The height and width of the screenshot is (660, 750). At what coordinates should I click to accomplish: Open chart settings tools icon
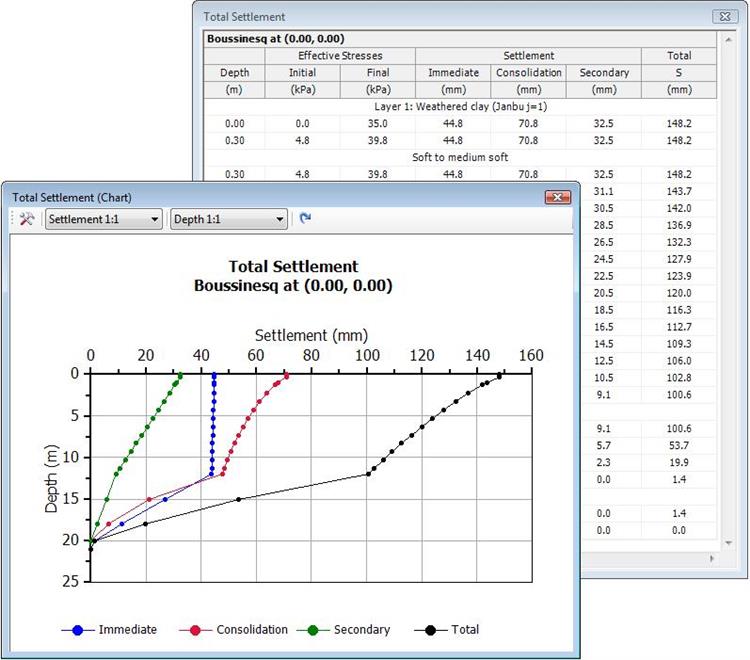tap(27, 219)
